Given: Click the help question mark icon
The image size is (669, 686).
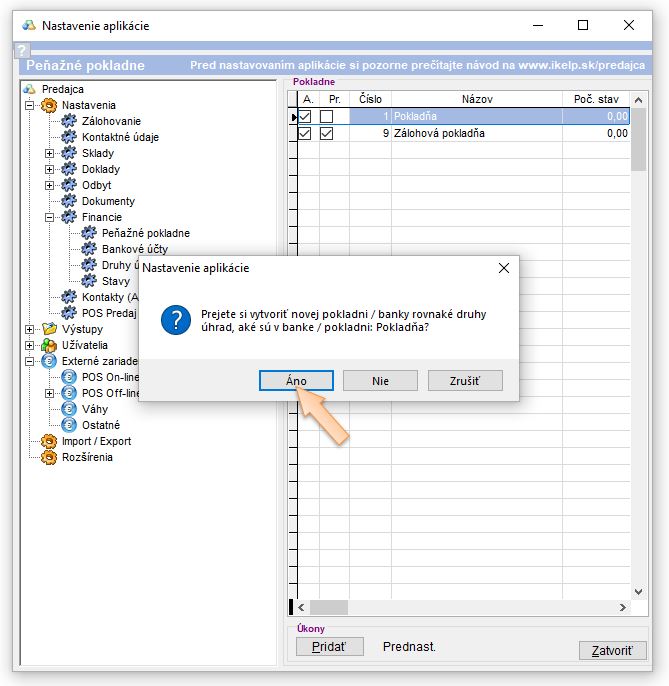Looking at the screenshot, I should pos(21,49).
